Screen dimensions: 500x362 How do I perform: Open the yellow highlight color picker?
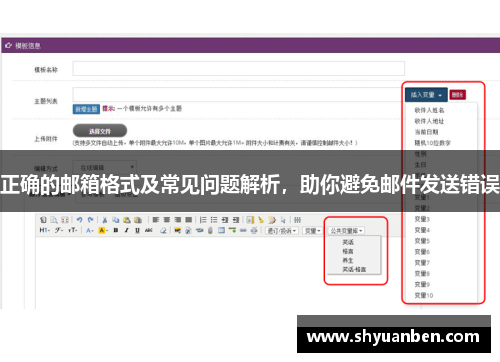pos(103,230)
